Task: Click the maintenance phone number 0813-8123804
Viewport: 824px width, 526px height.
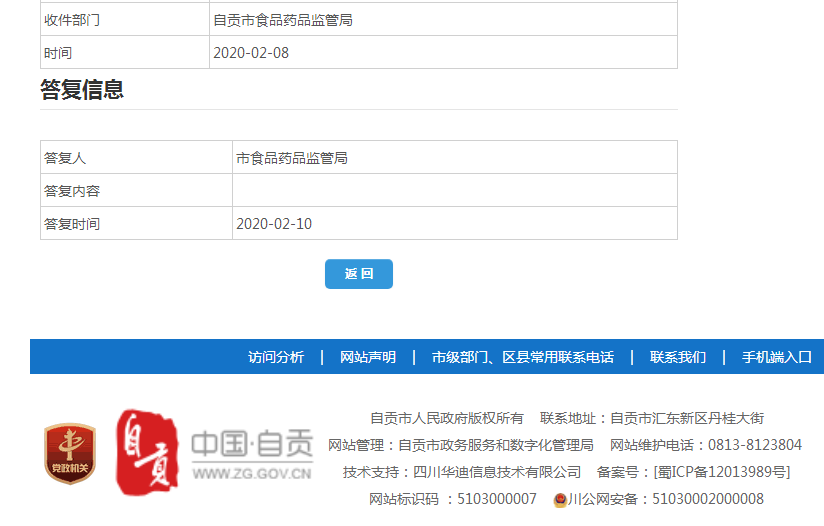Action: [x=755, y=445]
